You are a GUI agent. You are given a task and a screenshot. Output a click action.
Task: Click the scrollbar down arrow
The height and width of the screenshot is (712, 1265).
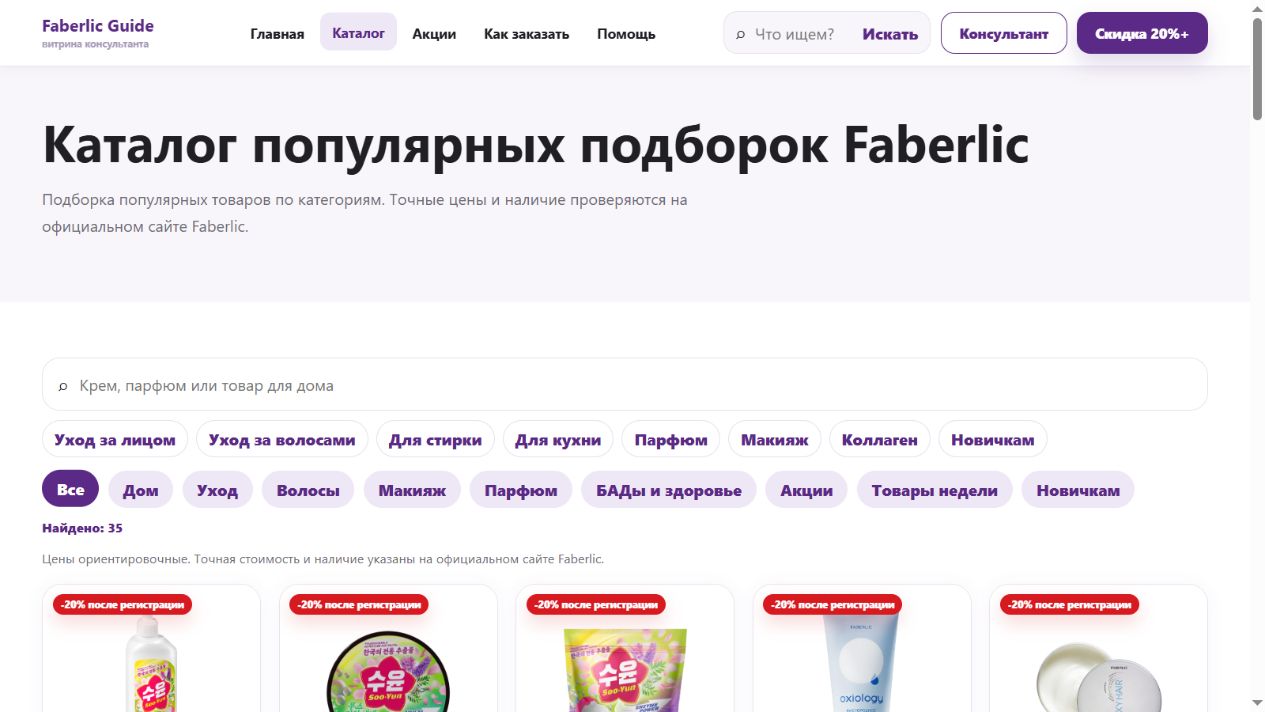click(x=1257, y=703)
